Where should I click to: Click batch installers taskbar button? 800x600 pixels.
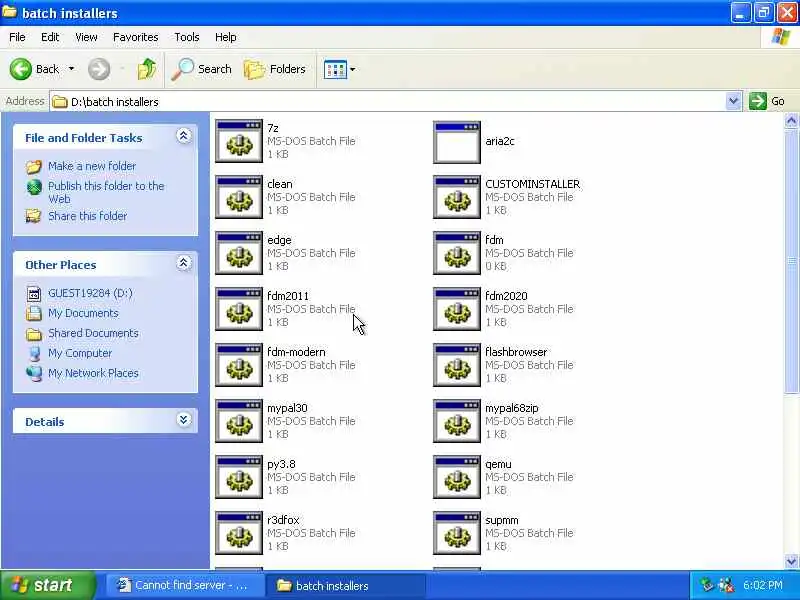coord(345,585)
